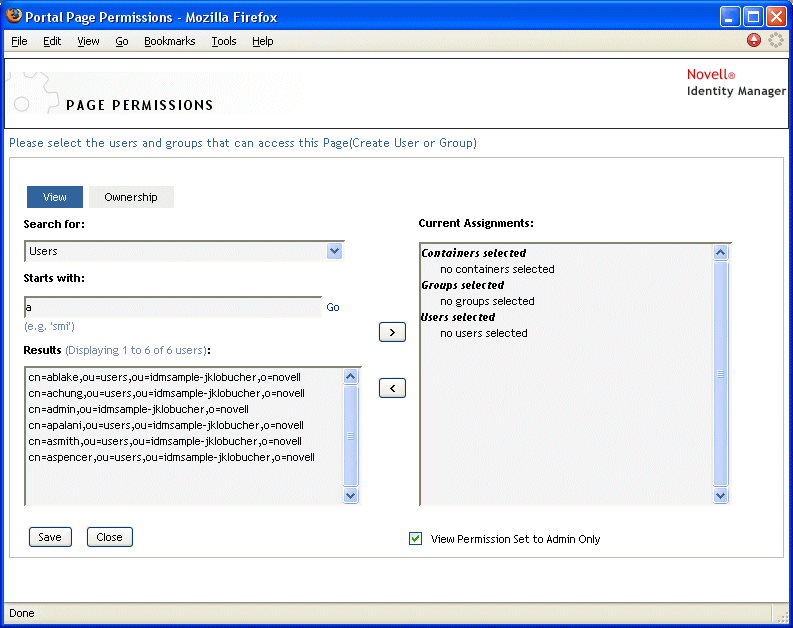Image resolution: width=793 pixels, height=628 pixels.
Task: Click 'Displaying 1 to 6 of 6 users' text
Action: [136, 350]
